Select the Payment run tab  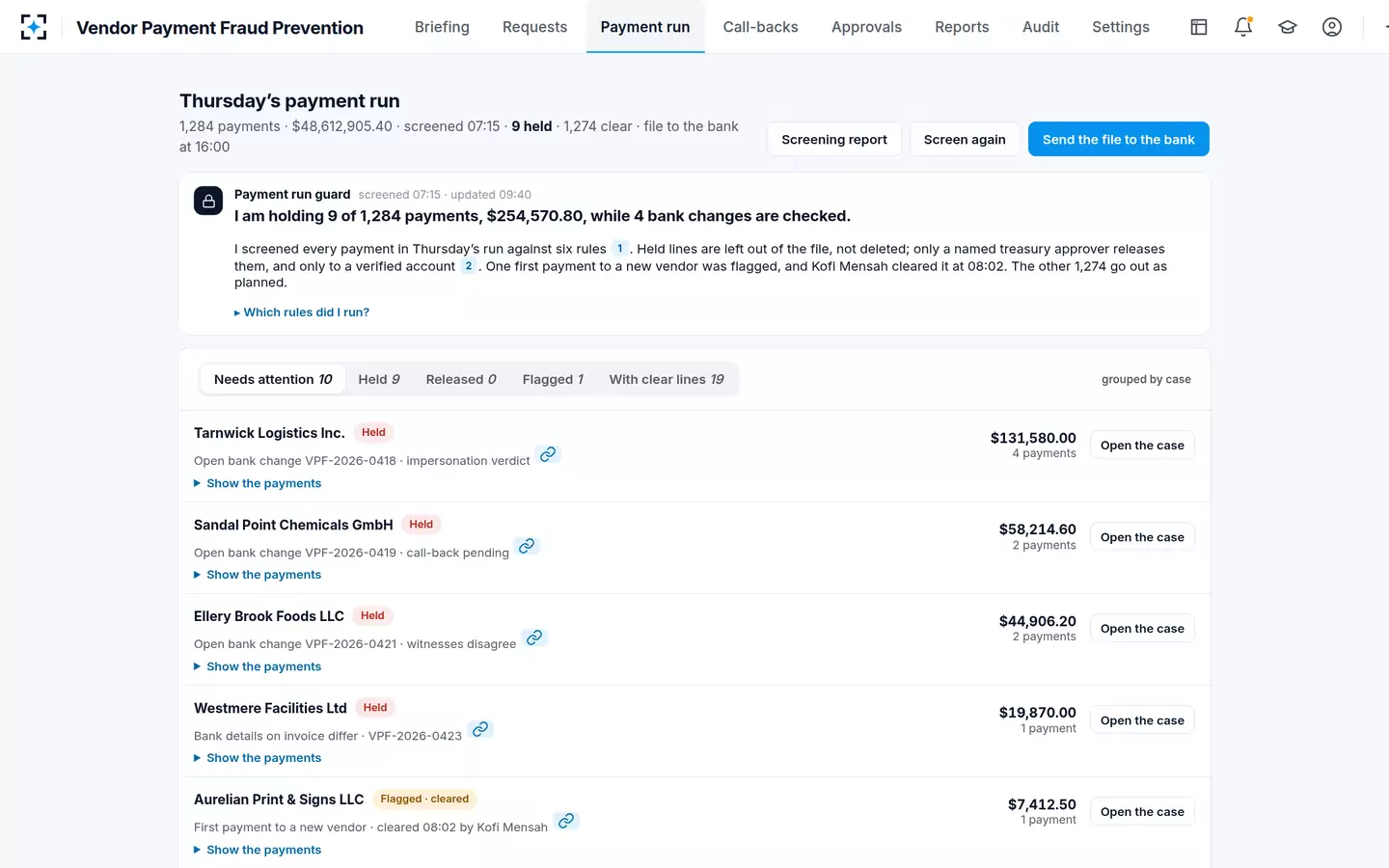point(645,27)
